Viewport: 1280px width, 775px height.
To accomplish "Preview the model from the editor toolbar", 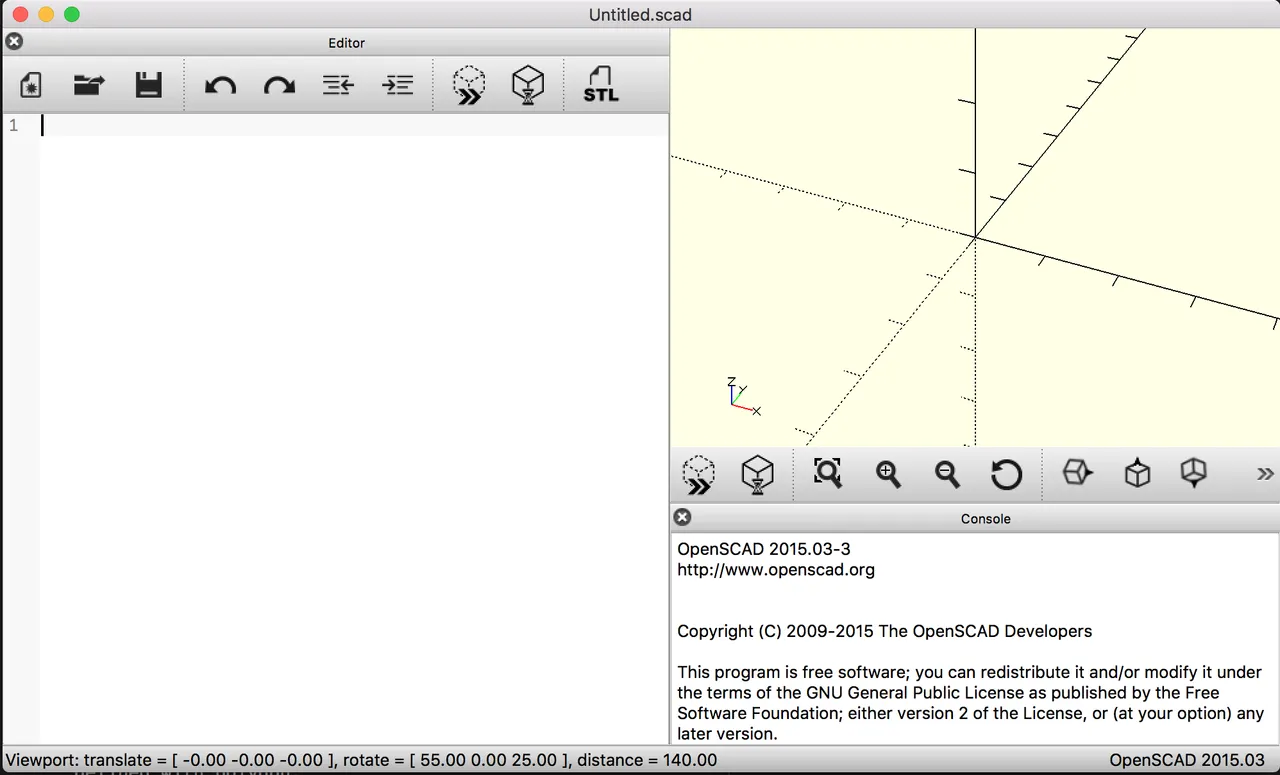I will click(469, 85).
